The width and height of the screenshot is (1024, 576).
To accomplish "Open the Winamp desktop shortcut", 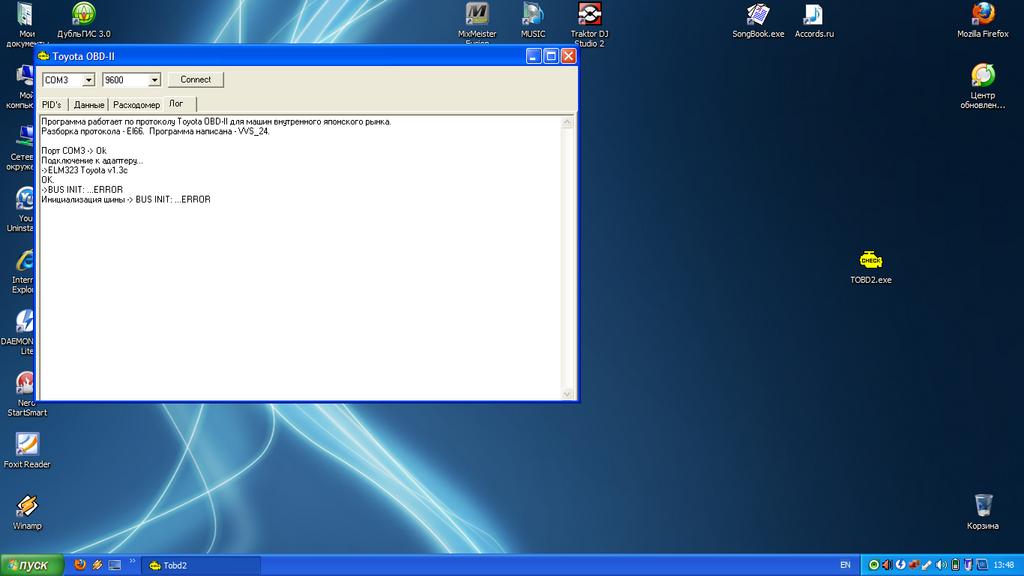I will 27,507.
